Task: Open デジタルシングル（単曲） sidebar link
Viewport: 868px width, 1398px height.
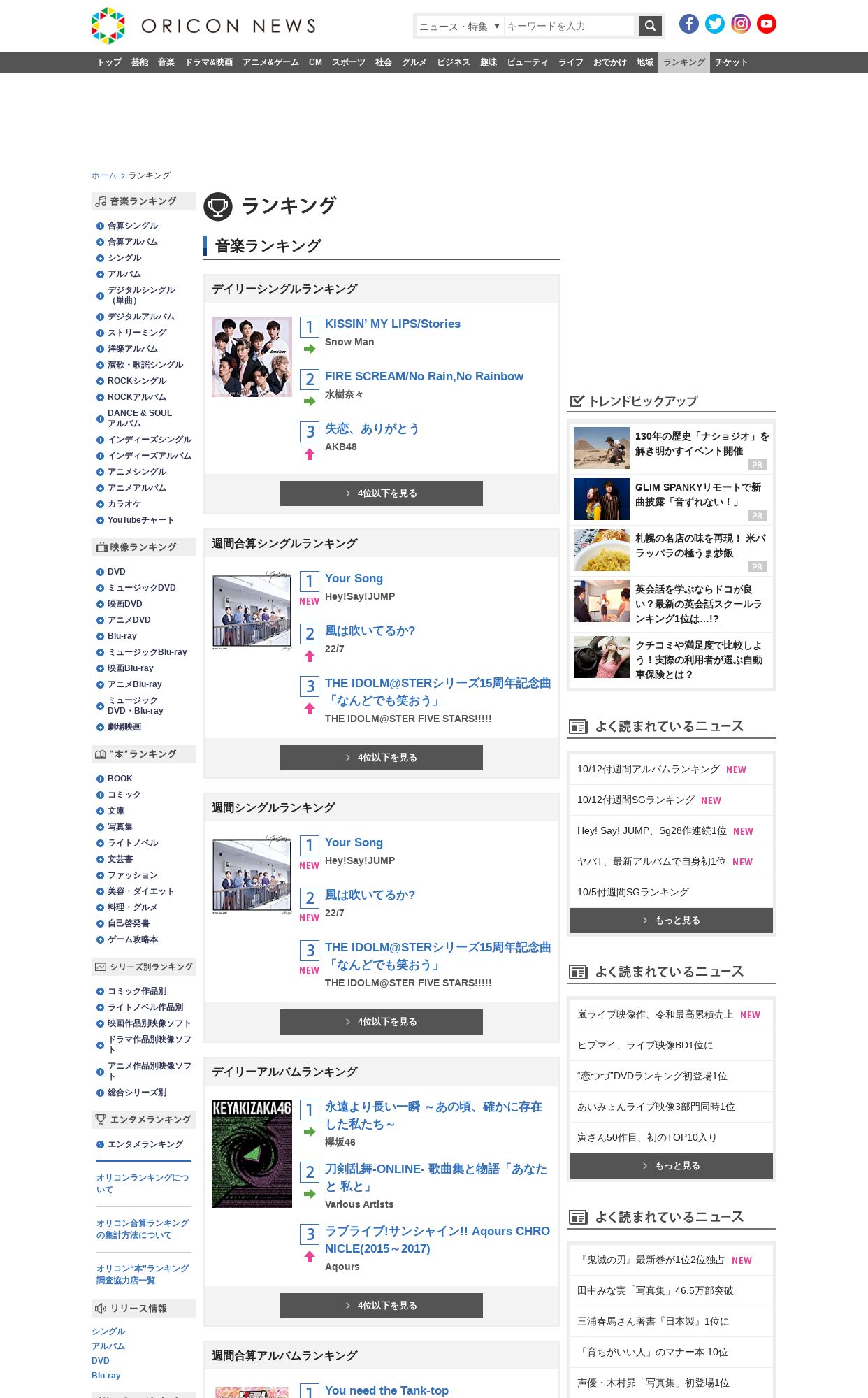Action: pos(141,295)
